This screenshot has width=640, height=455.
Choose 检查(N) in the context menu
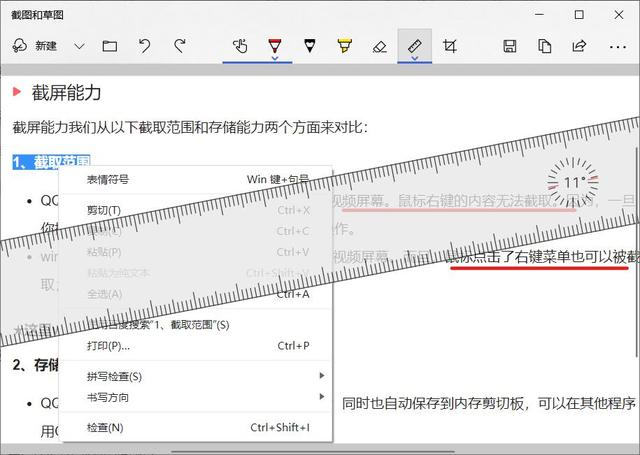(197, 427)
